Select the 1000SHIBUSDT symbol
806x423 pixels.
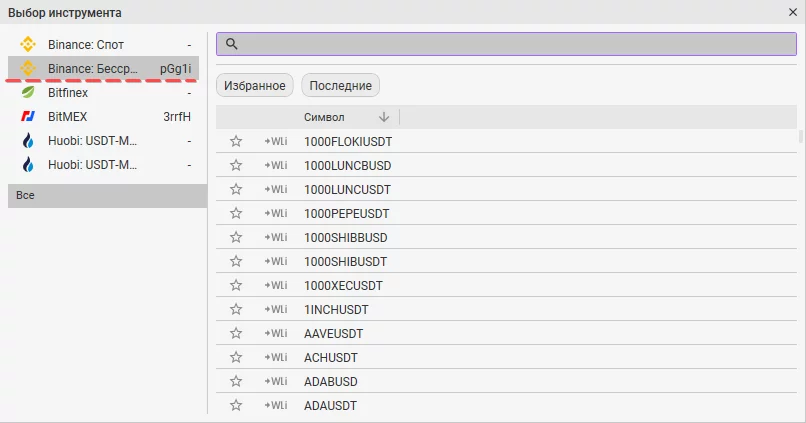point(345,262)
